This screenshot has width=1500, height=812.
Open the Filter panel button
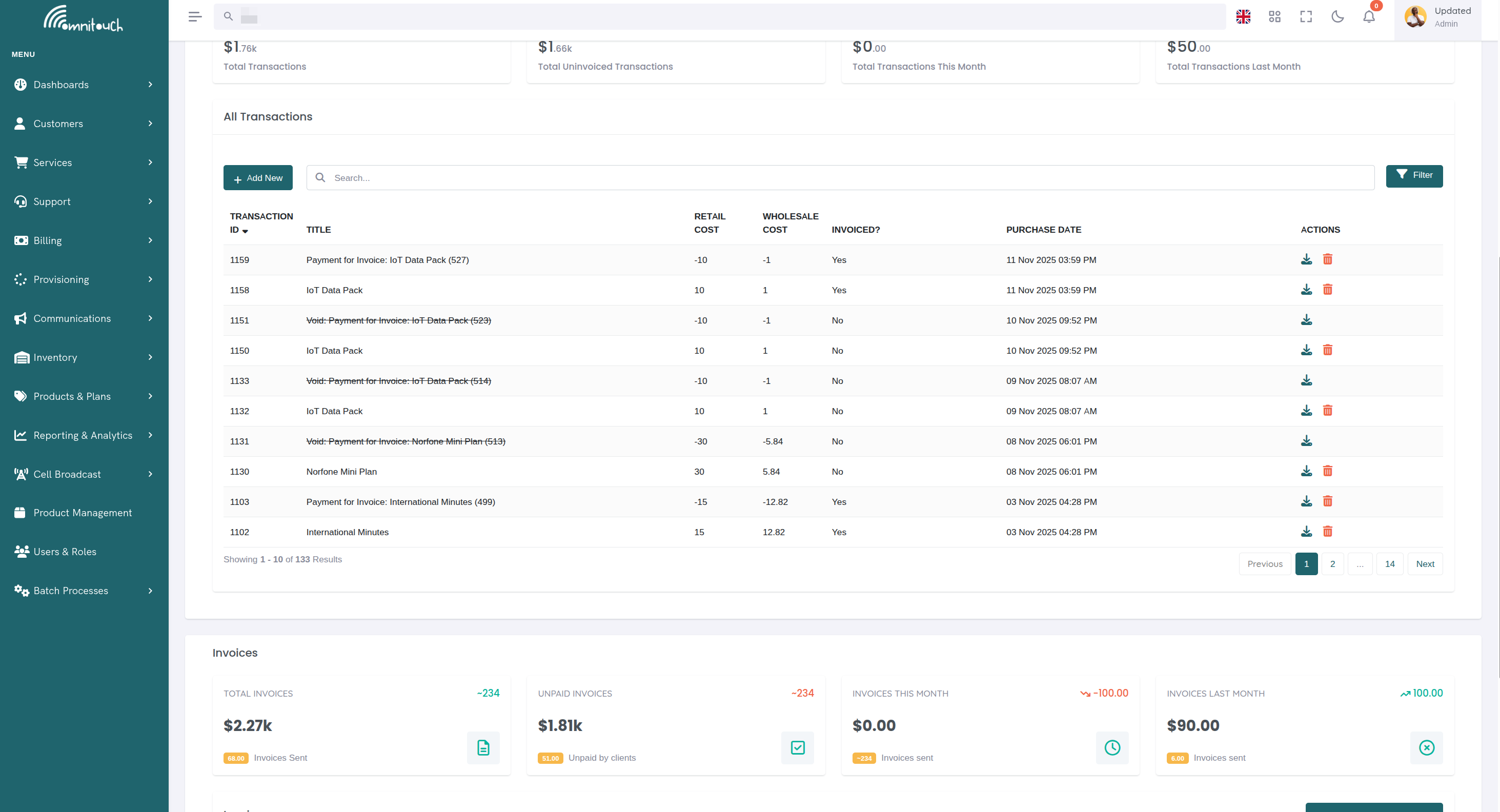click(x=1414, y=175)
